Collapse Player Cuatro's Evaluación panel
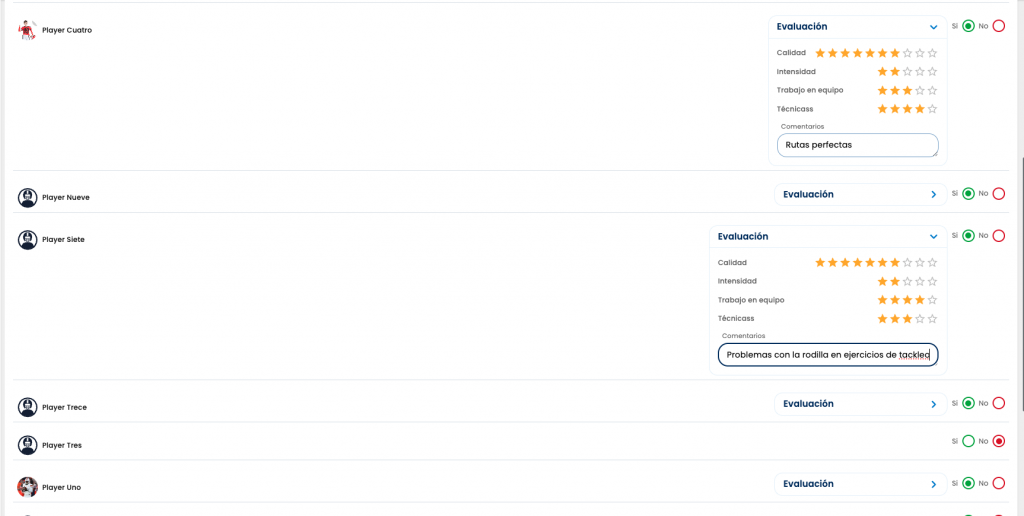Viewport: 1024px width, 516px height. pos(933,27)
